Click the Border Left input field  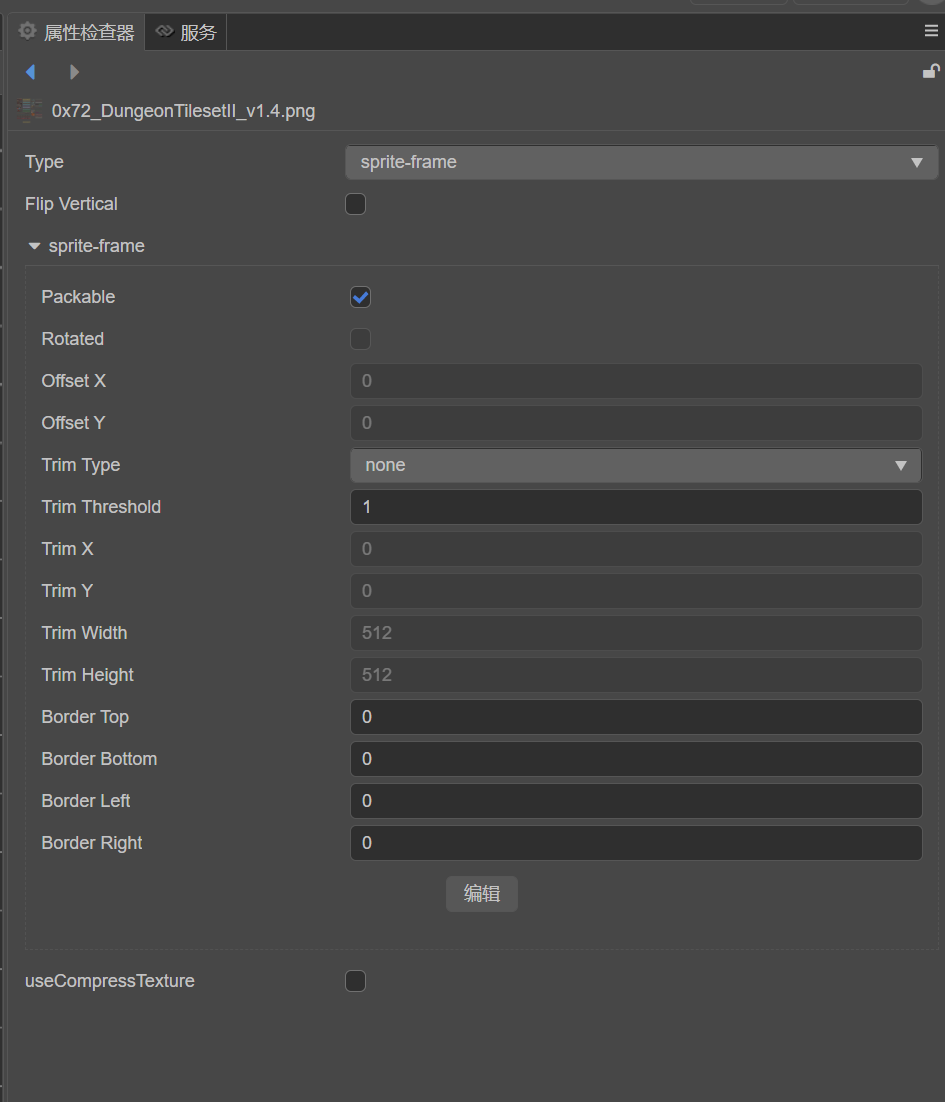click(635, 801)
